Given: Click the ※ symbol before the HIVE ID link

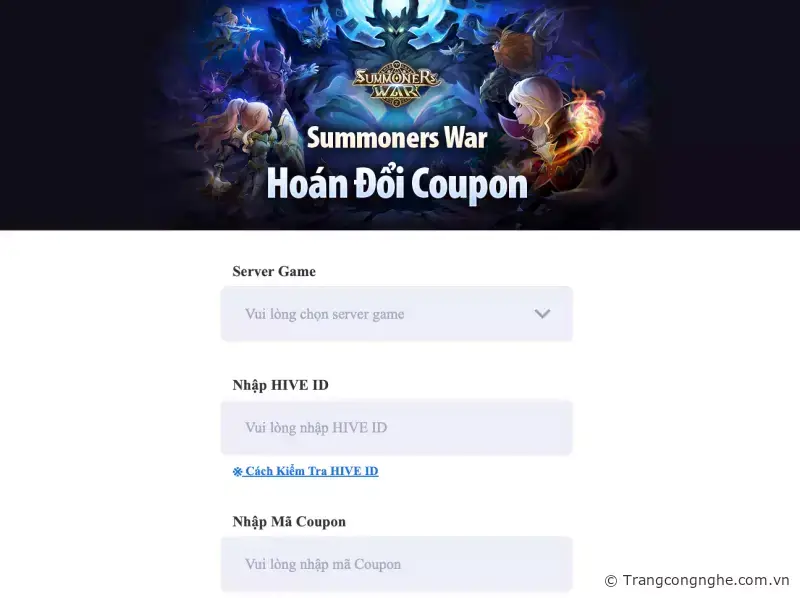Looking at the screenshot, I should [x=237, y=471].
